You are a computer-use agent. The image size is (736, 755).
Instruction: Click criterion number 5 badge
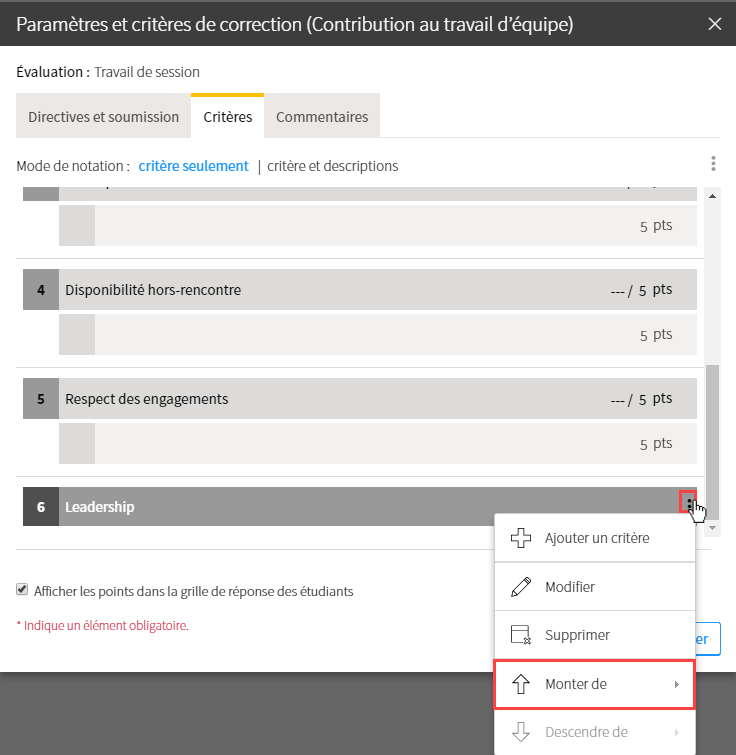(x=41, y=398)
